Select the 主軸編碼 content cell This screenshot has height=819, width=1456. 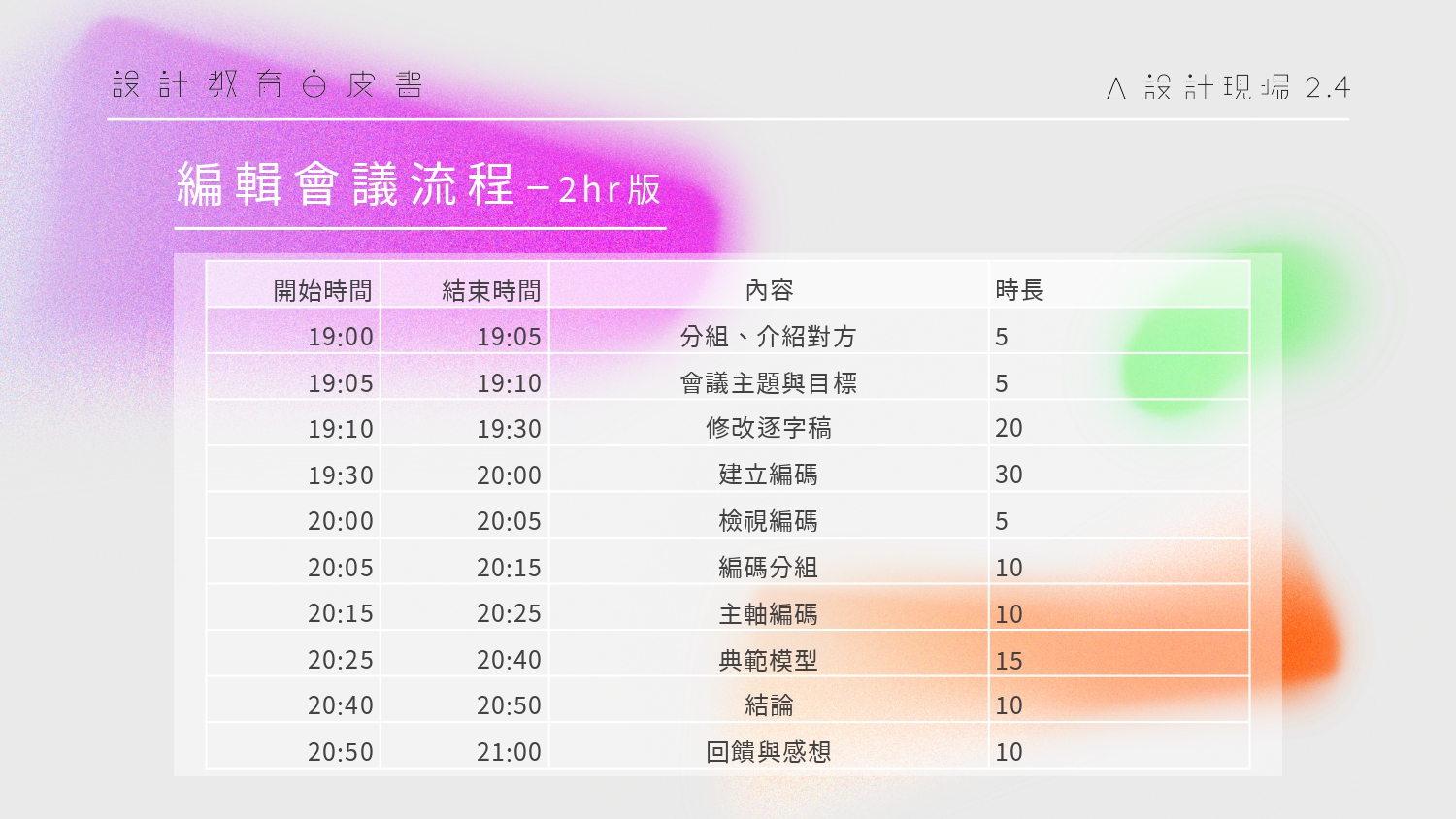(769, 614)
